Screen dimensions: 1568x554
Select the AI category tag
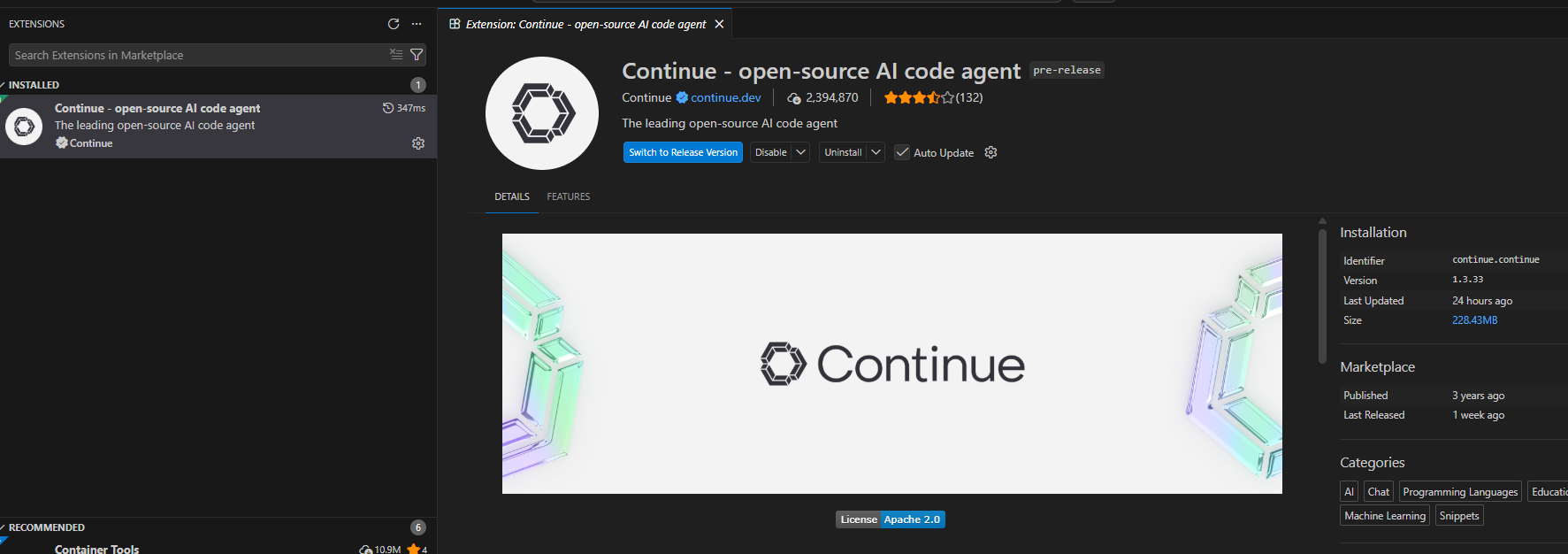tap(1349, 492)
